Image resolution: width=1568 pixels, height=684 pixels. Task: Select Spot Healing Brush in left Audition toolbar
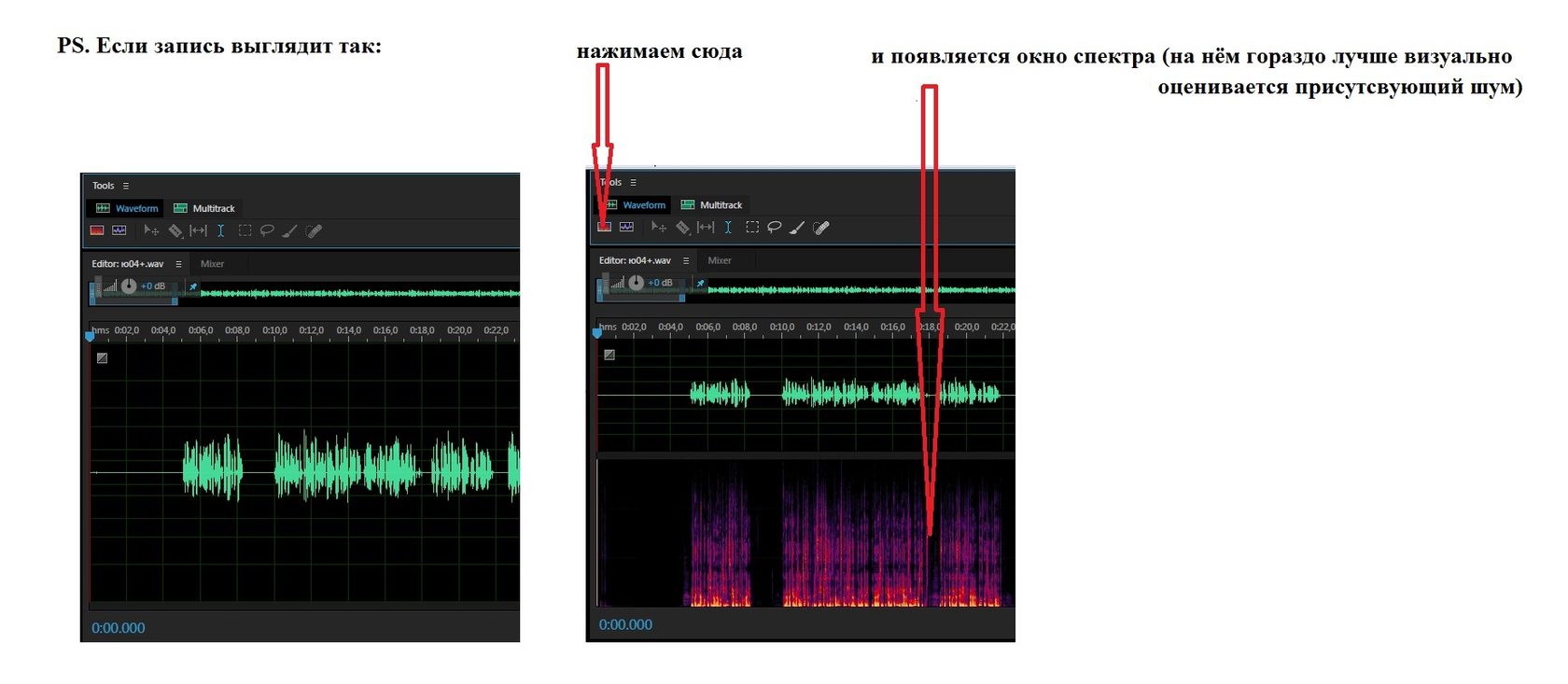point(314,230)
